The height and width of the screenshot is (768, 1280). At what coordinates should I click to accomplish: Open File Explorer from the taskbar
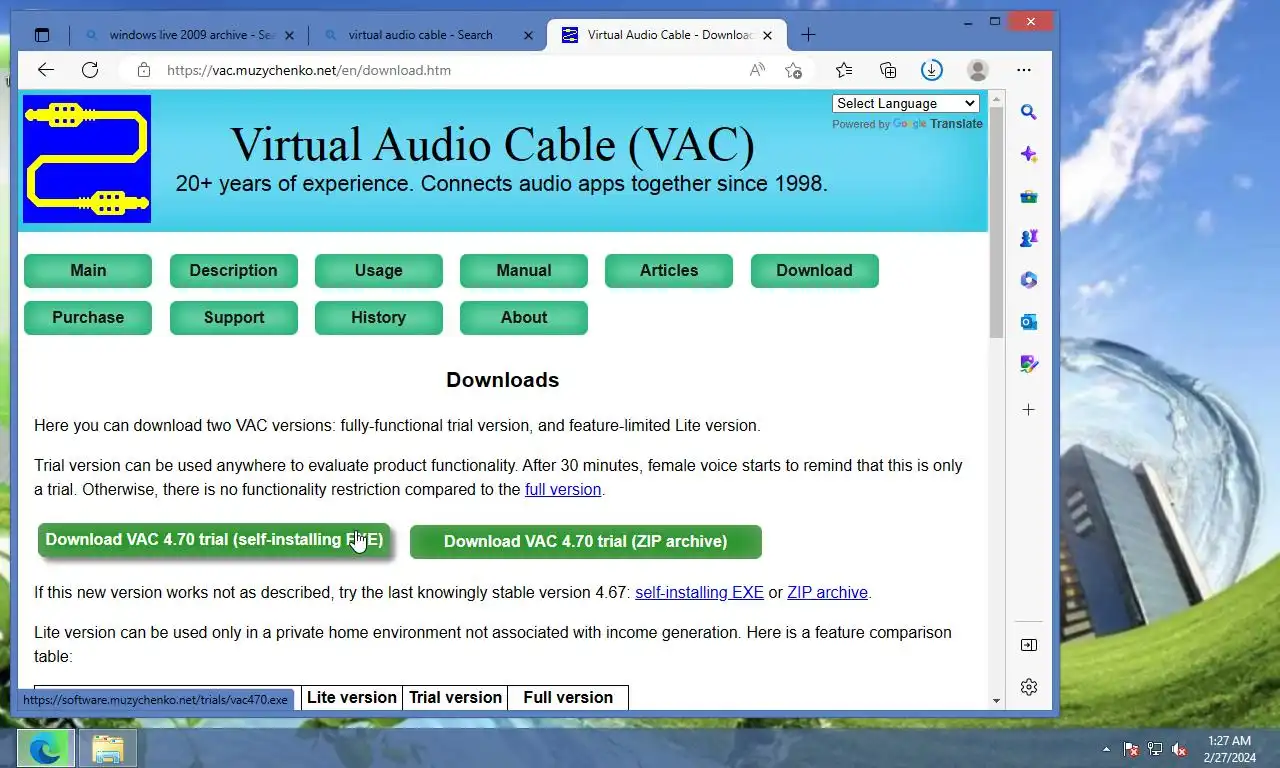click(x=107, y=748)
